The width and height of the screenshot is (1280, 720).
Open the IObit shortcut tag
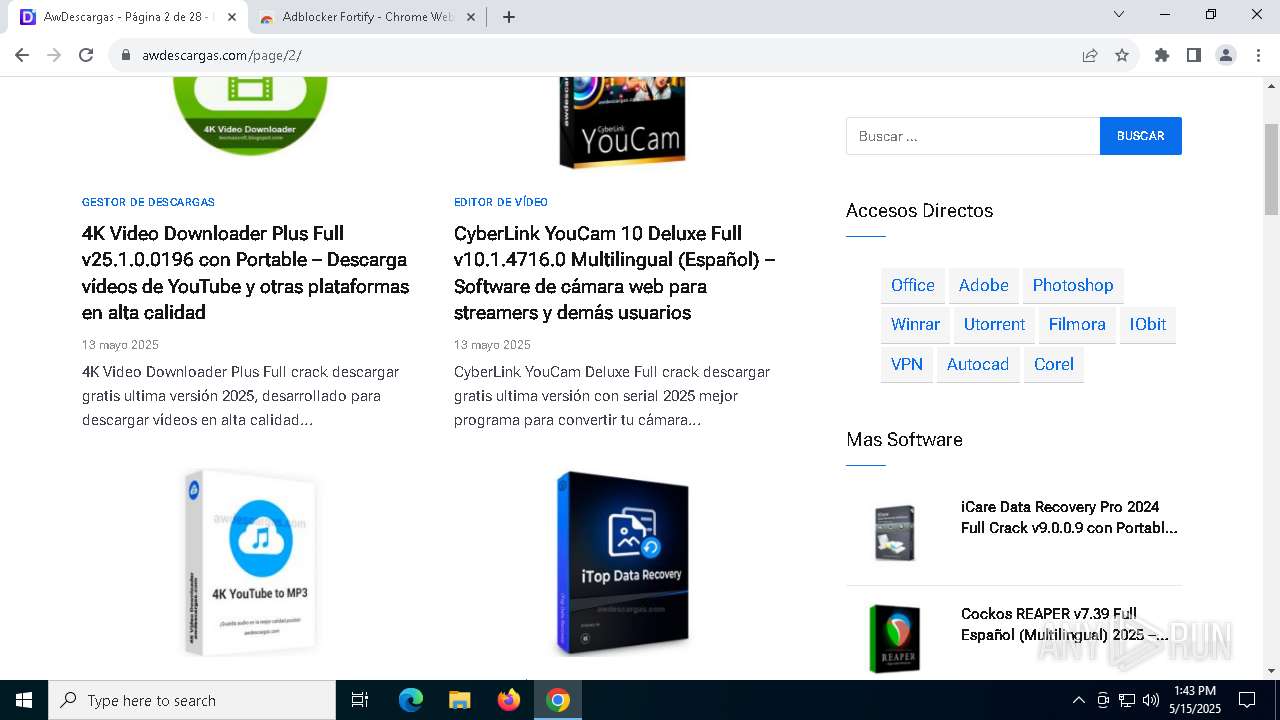pos(1148,324)
